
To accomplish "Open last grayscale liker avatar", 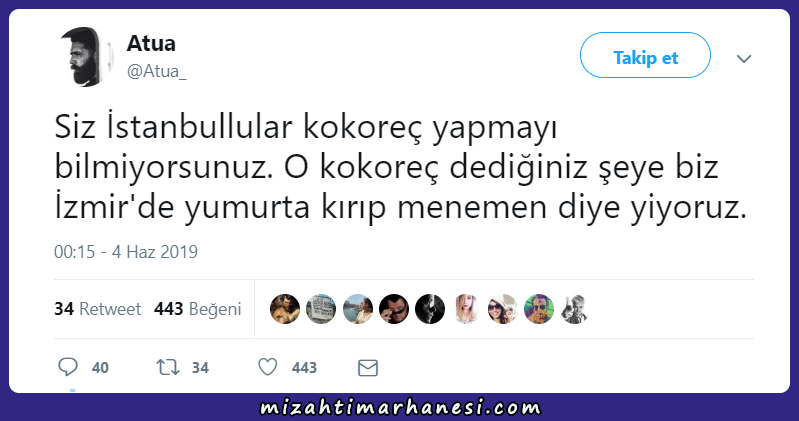I will pyautogui.click(x=575, y=309).
